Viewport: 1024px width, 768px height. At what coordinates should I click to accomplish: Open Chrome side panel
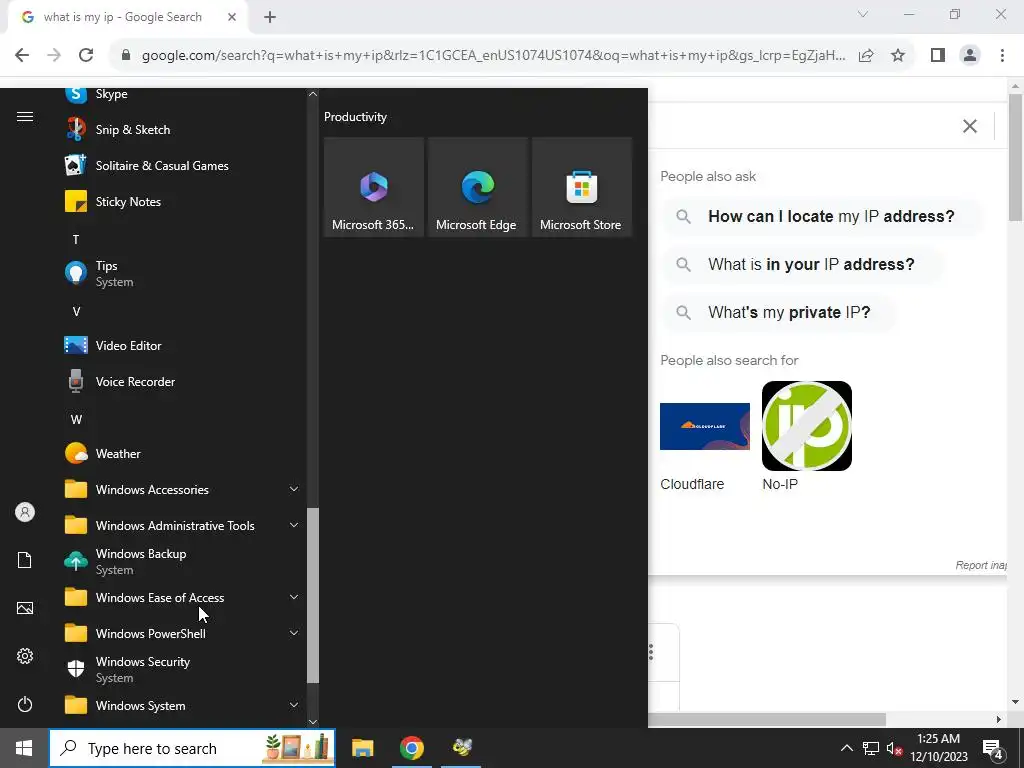click(x=938, y=56)
